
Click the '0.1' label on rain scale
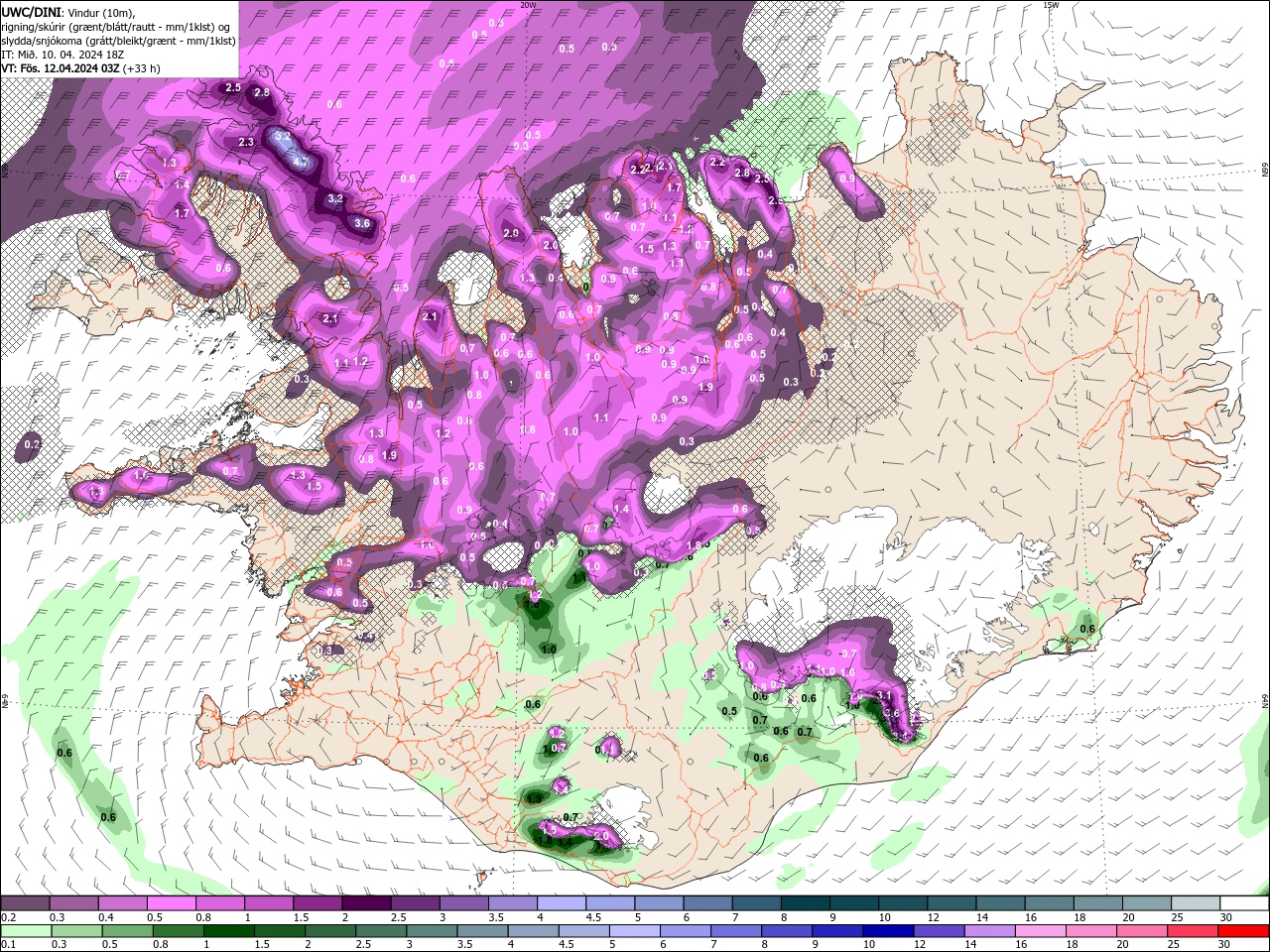pos(8,945)
